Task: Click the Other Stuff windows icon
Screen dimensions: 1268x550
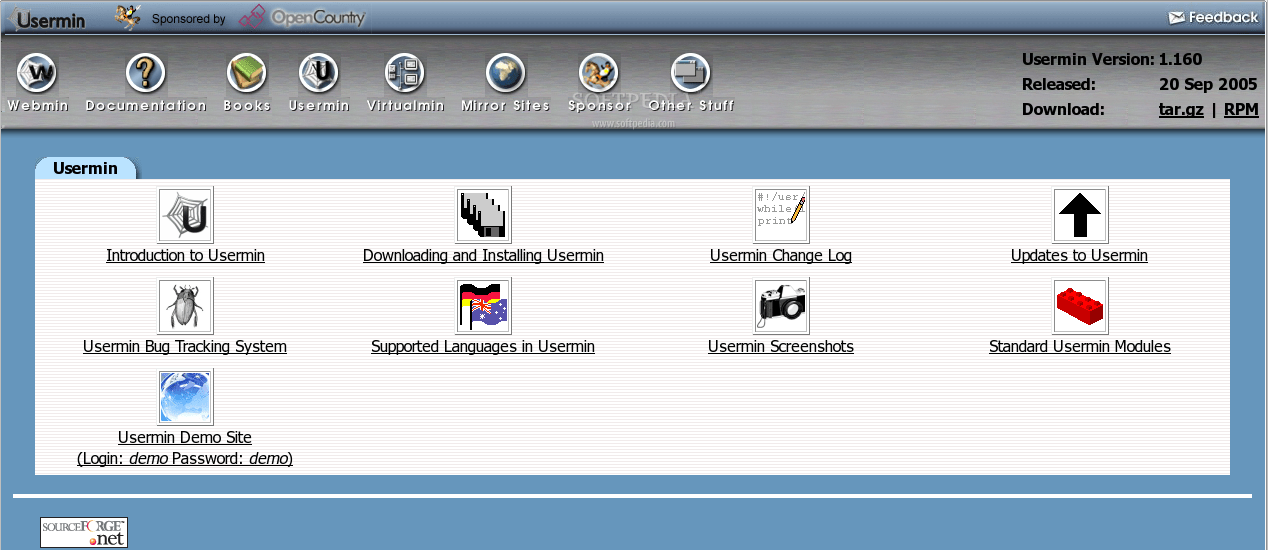Action: coord(691,73)
